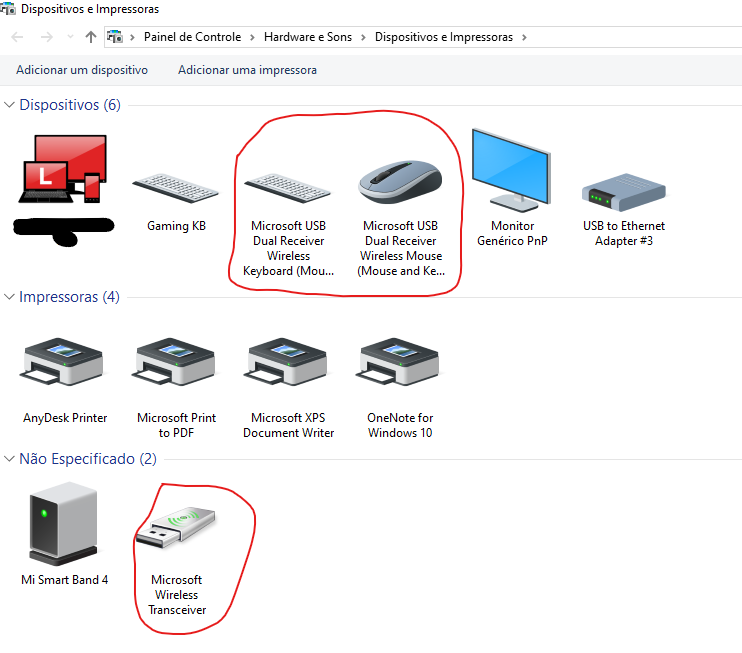Click Dispositivos e Impressoras breadcrumb
This screenshot has width=742, height=653.
click(444, 37)
